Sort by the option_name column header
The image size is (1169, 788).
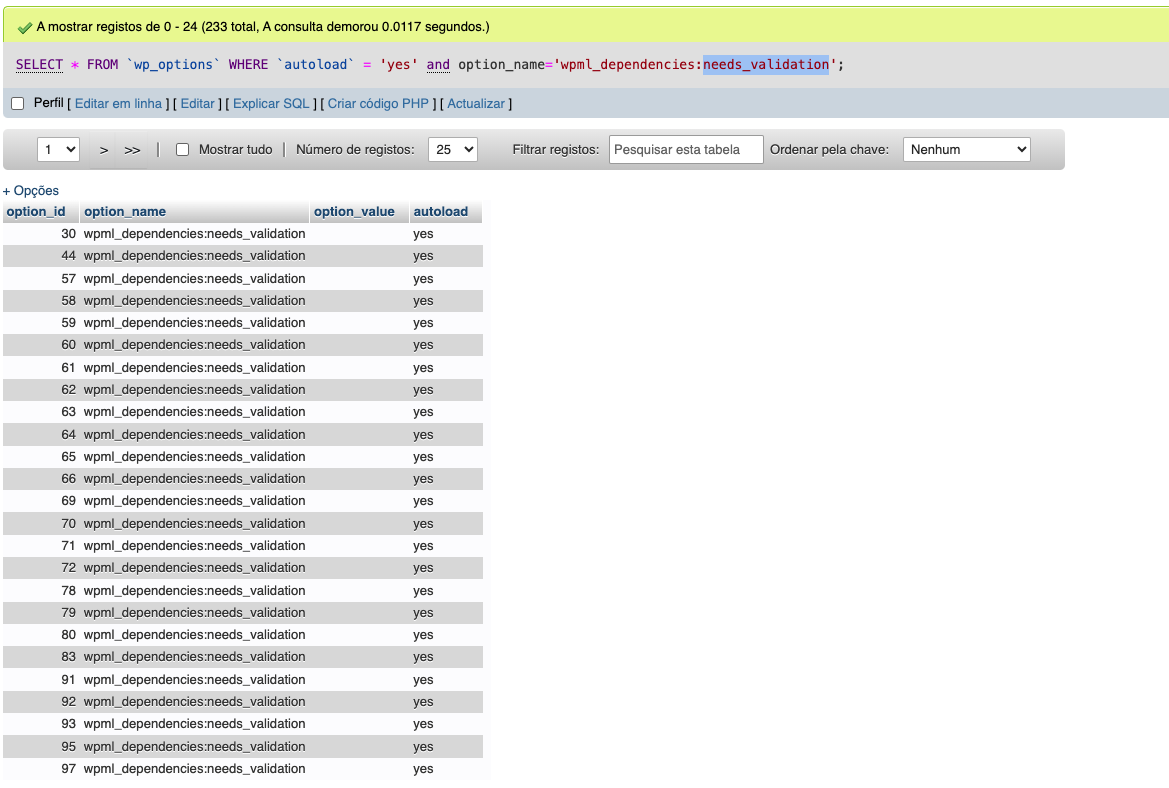pyautogui.click(x=125, y=212)
